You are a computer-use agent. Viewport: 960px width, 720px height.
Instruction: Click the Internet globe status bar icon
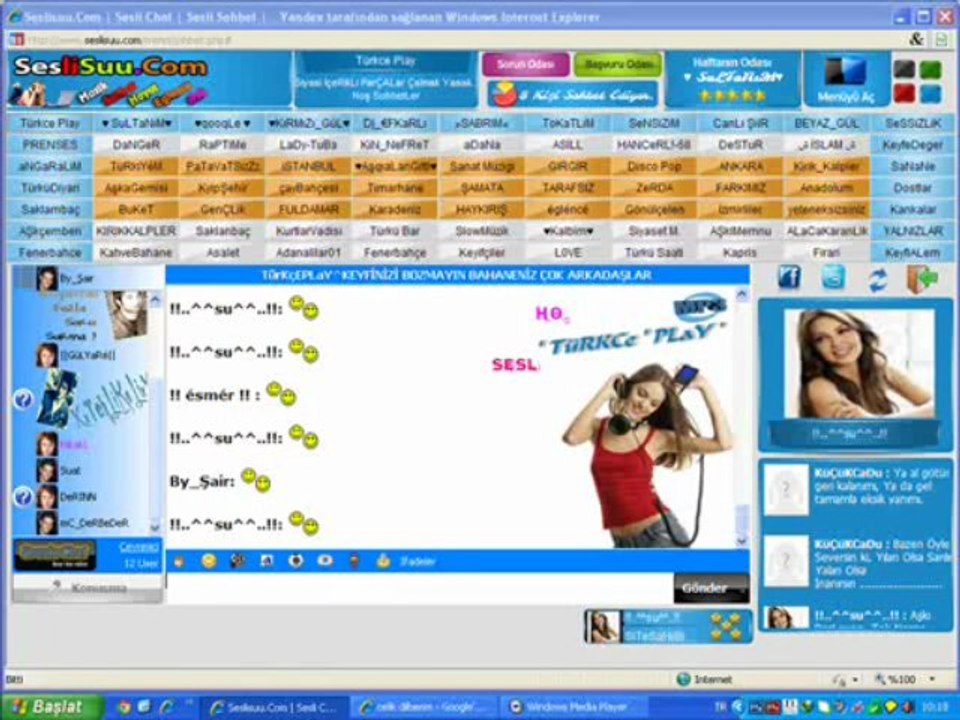(683, 679)
